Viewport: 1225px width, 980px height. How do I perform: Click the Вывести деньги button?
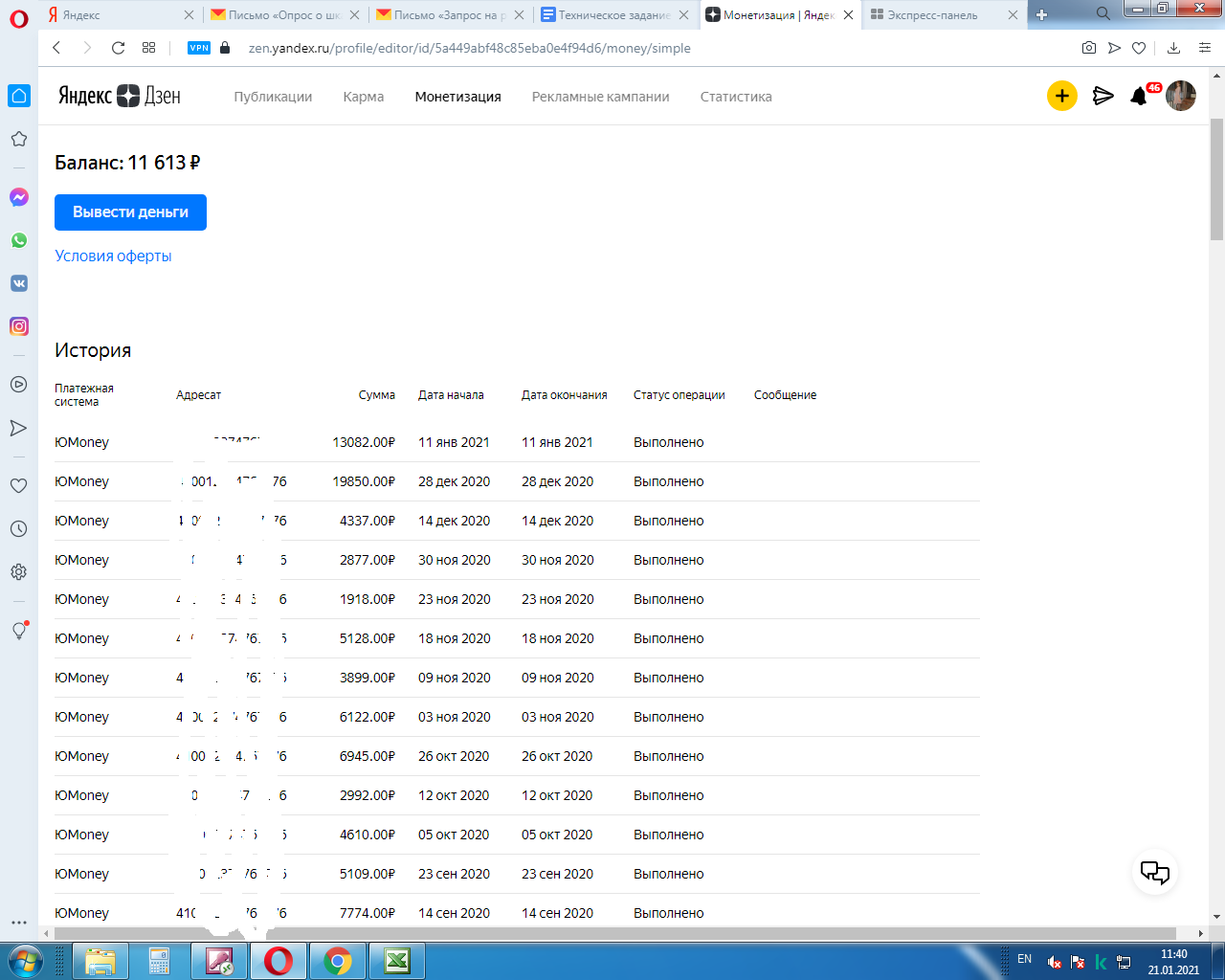coord(130,212)
